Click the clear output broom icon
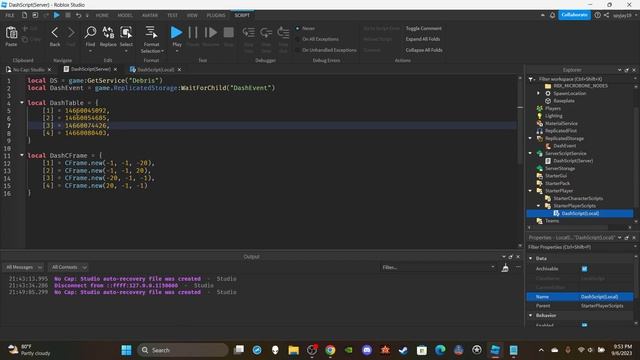This screenshot has width=640, height=360. [x=505, y=268]
